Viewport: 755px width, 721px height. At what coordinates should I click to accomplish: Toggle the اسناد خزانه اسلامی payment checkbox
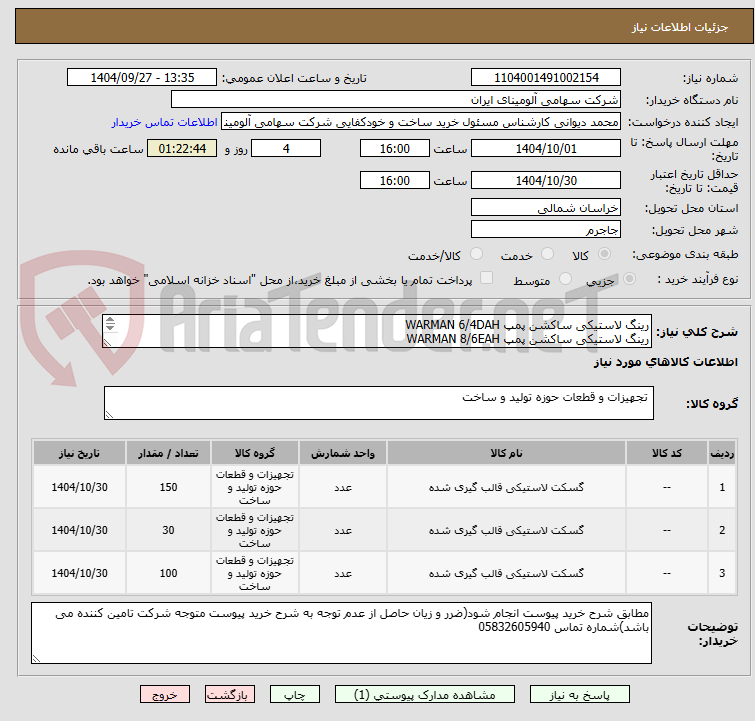486,278
